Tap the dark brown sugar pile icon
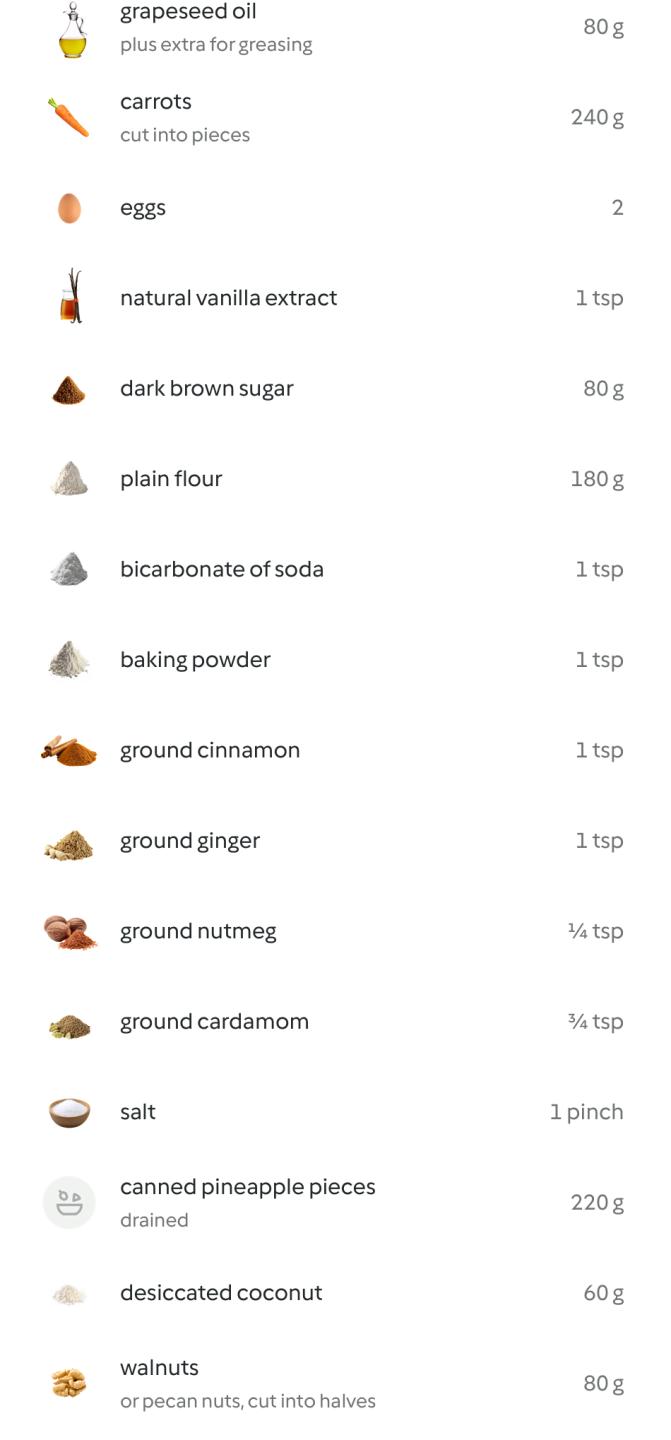671x1440 pixels. 69,389
